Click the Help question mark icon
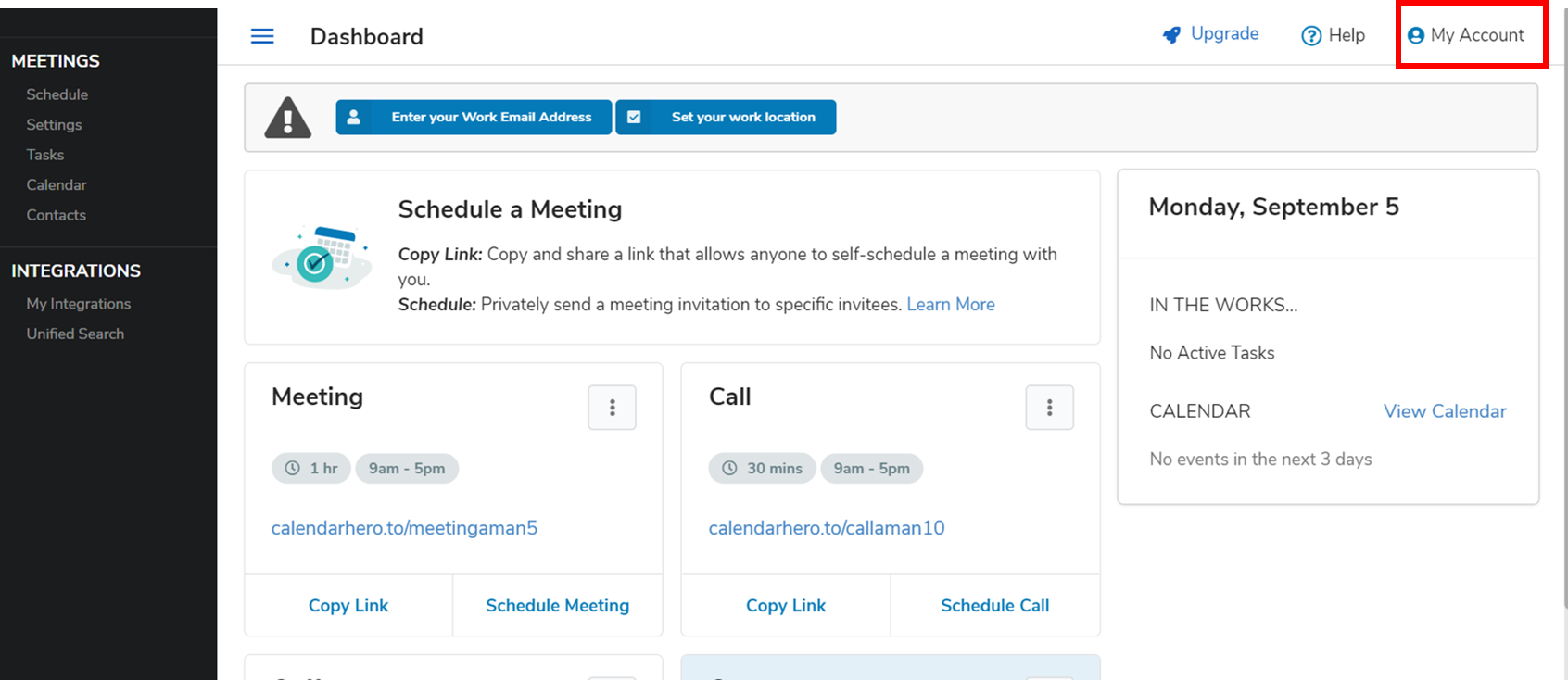1568x680 pixels. pos(1311,36)
